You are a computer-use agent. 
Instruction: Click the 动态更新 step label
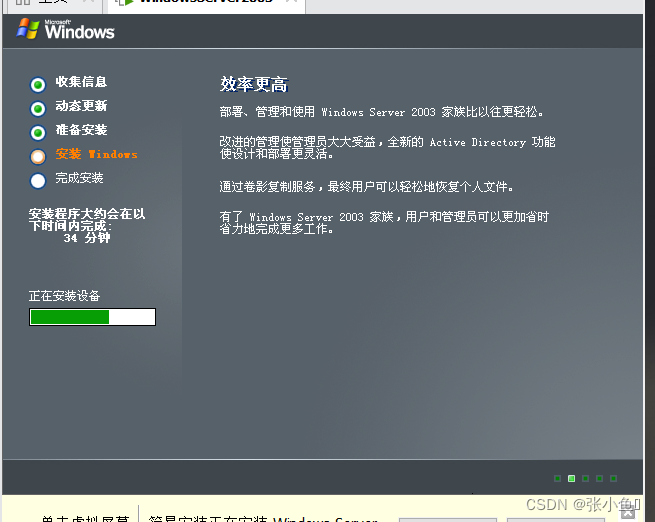pos(81,106)
